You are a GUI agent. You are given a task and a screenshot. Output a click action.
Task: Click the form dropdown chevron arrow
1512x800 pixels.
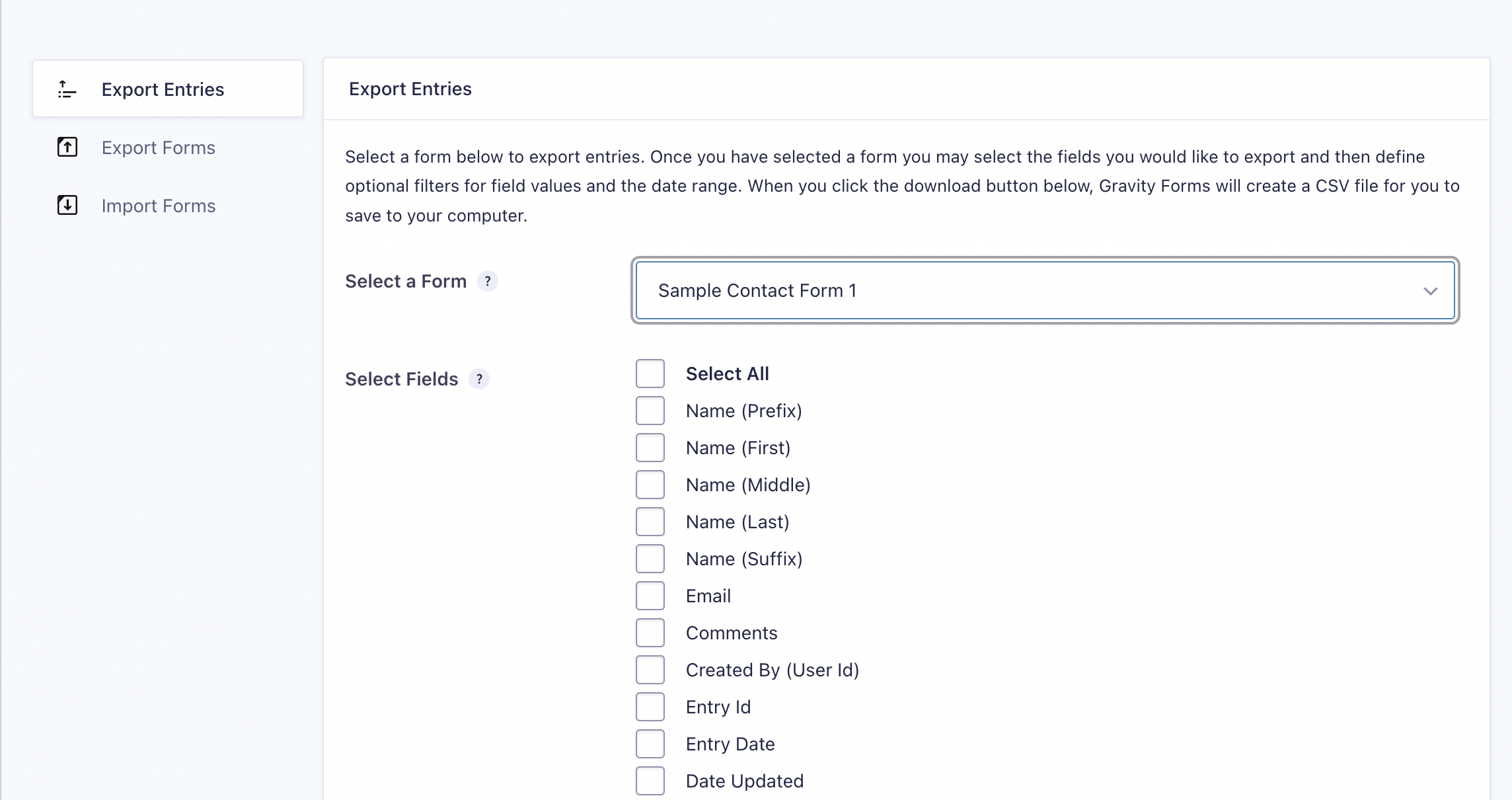(x=1430, y=291)
